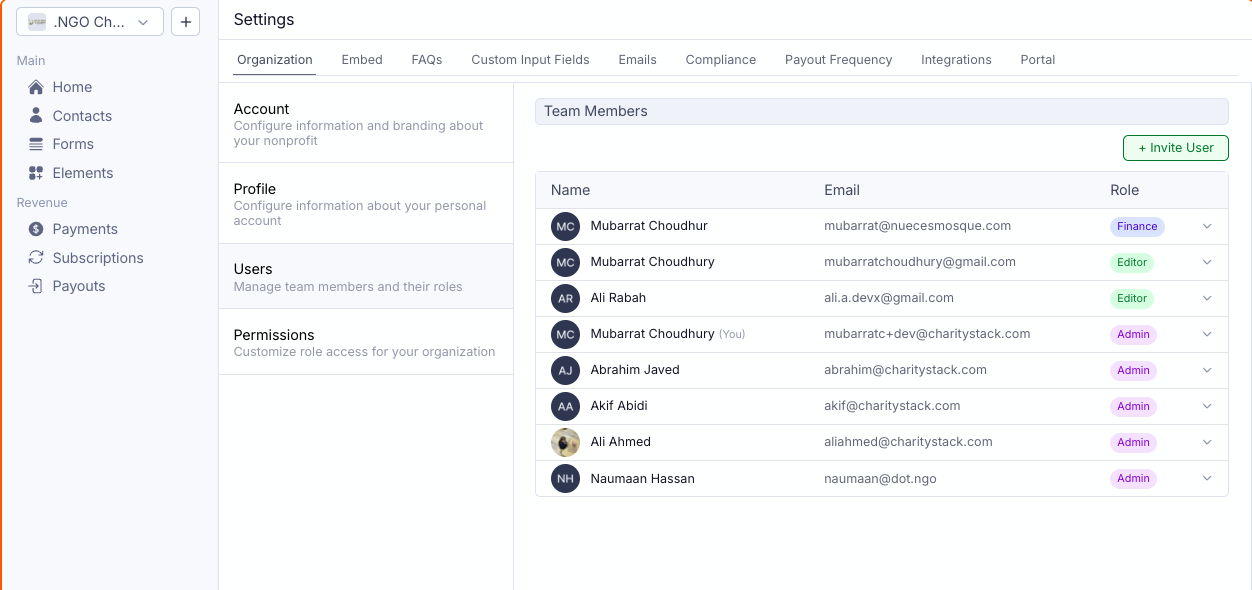Viewport: 1252px width, 590px height.
Task: Go to the Integrations tab
Action: [x=956, y=60]
